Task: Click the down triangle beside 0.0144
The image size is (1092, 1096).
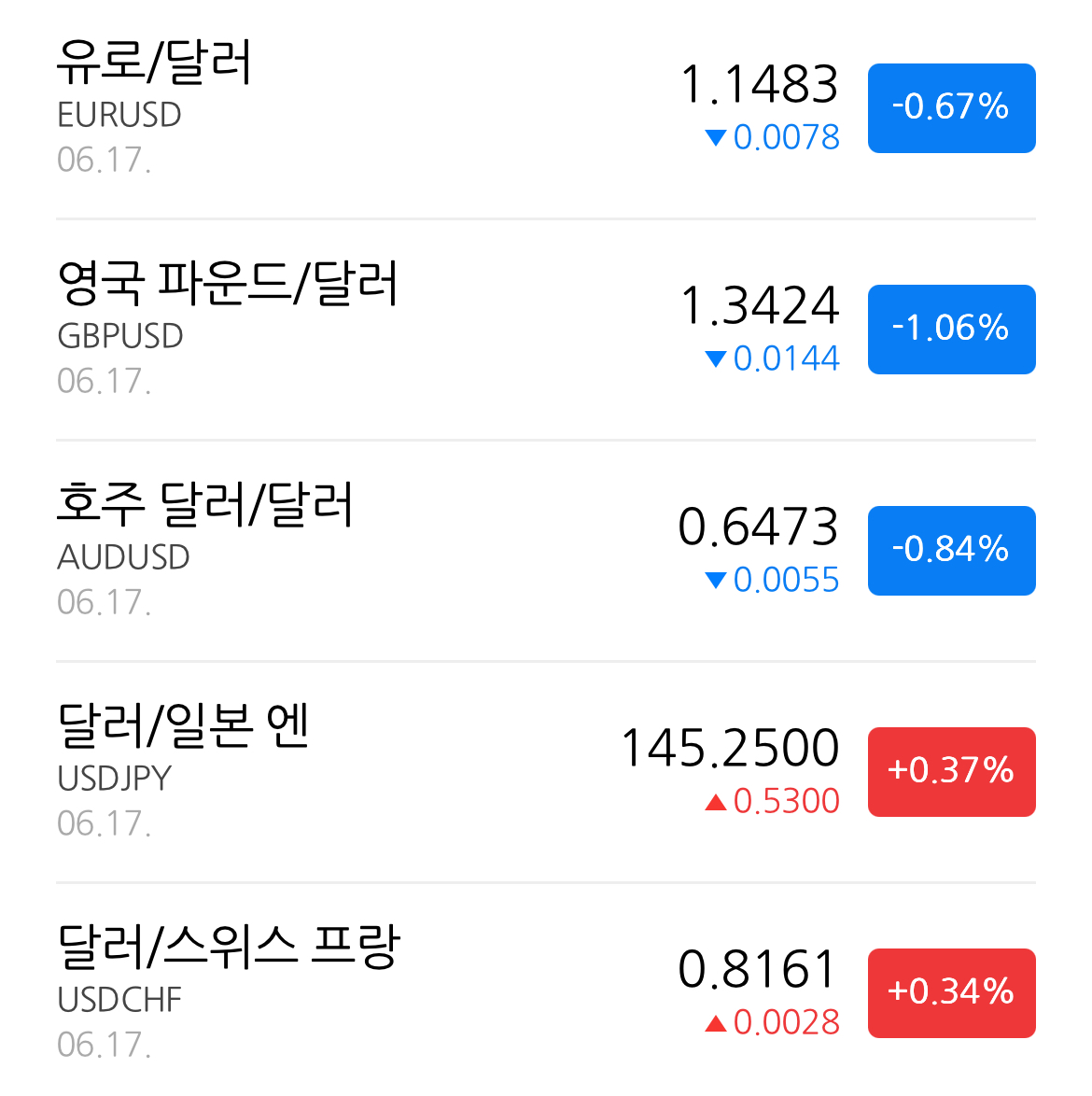Action: pos(716,358)
